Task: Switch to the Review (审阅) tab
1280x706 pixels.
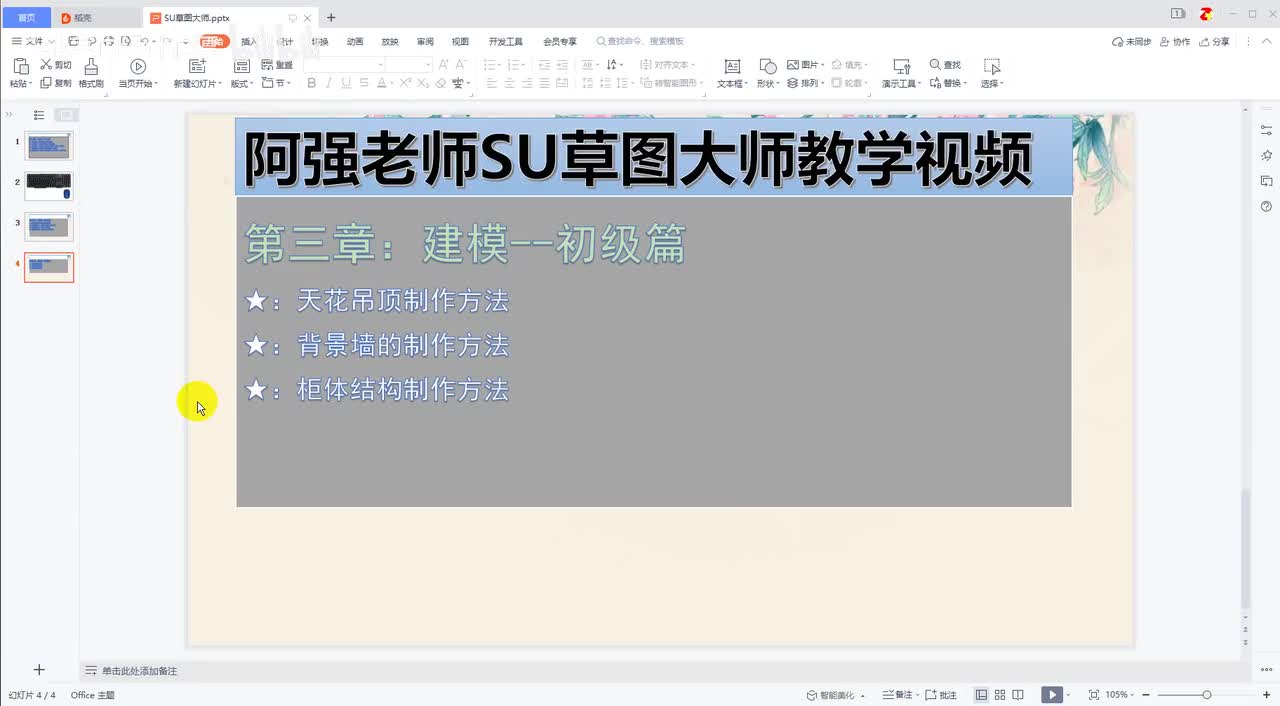Action: pos(425,41)
